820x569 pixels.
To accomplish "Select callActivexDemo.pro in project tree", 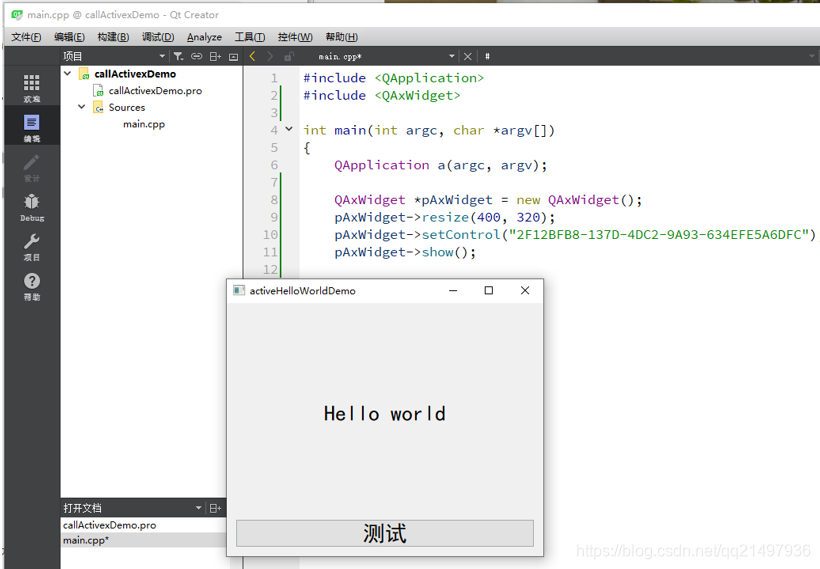I will tap(155, 90).
